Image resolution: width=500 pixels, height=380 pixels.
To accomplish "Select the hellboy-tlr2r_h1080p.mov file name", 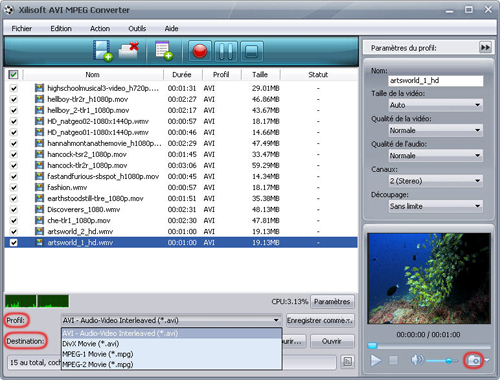I will [88, 99].
